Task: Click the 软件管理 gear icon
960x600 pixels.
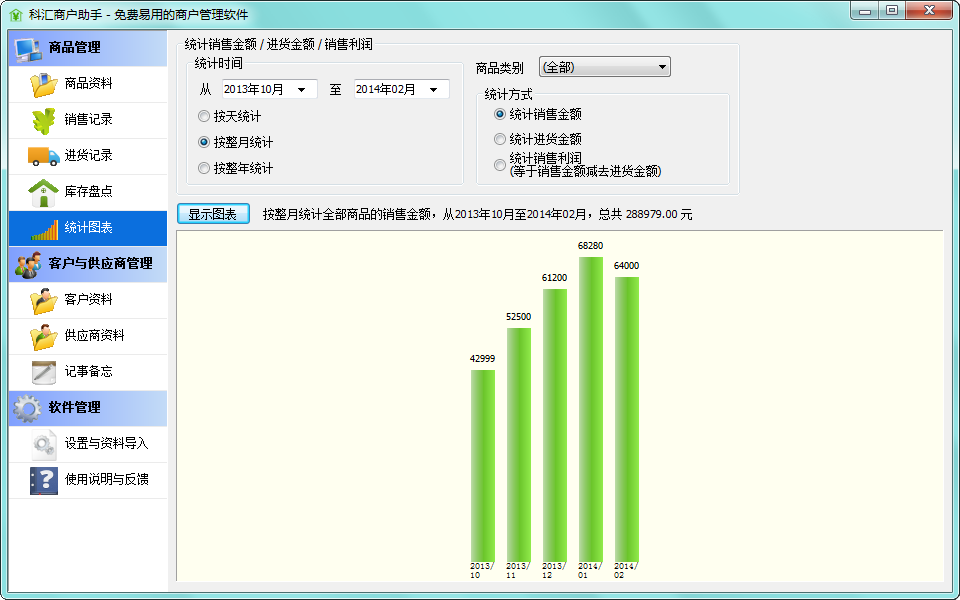Action: pyautogui.click(x=28, y=408)
